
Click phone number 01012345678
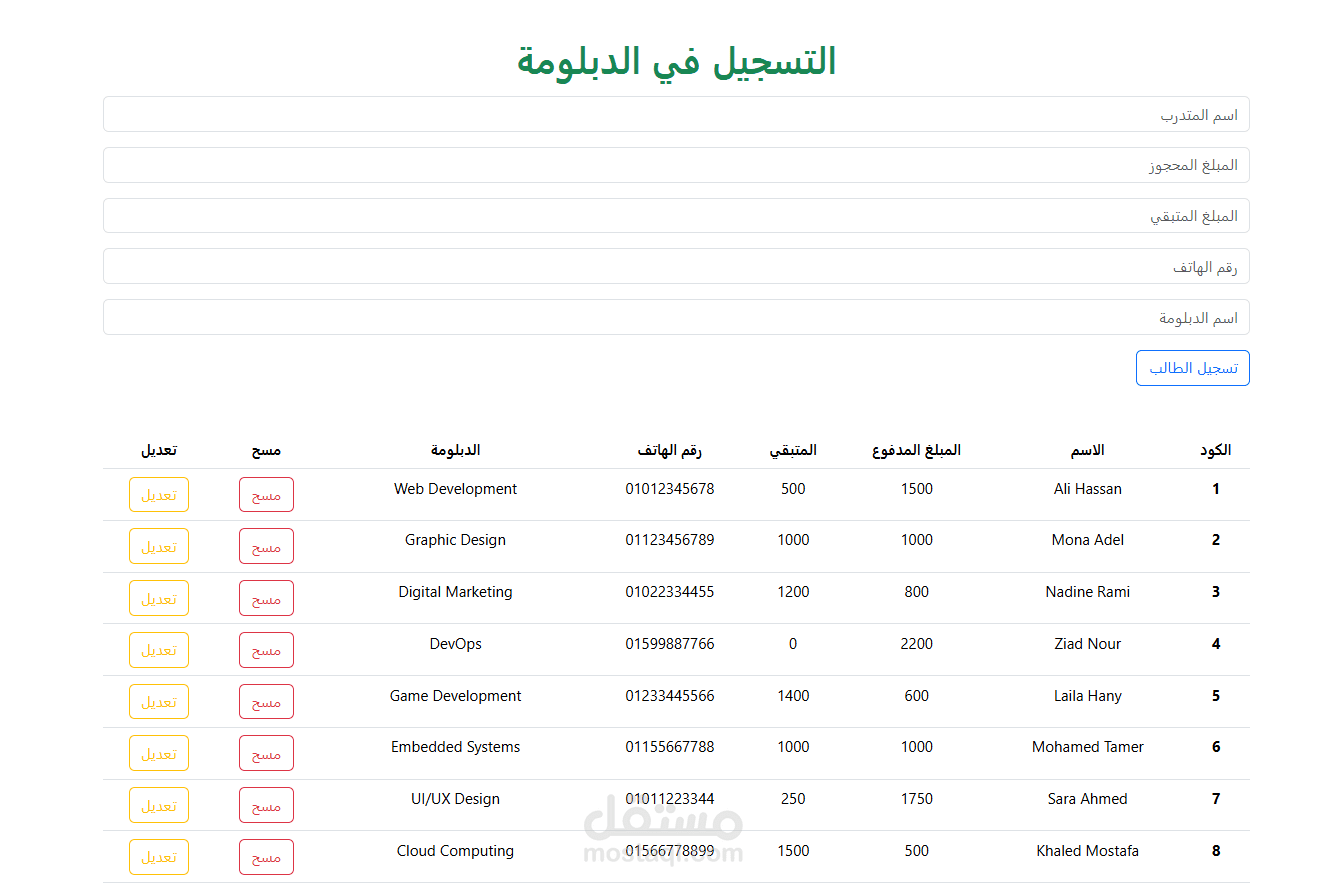point(670,489)
